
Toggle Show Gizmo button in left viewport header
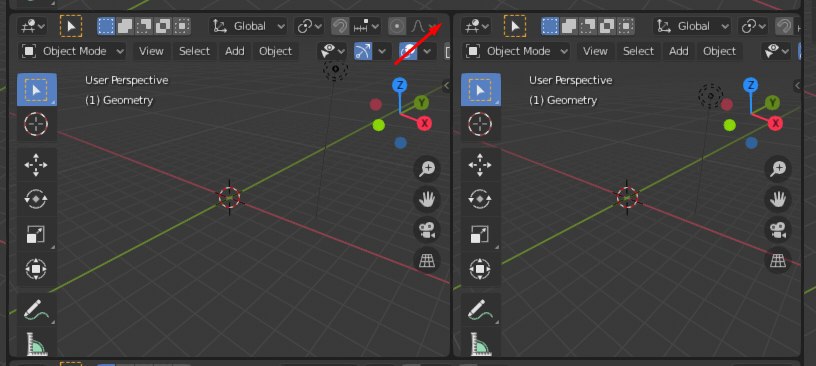click(x=363, y=51)
